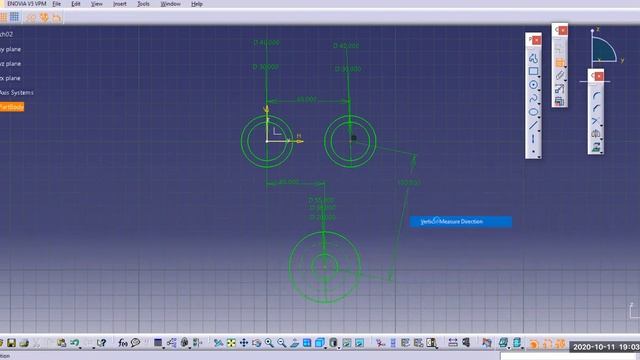Select the Trim tool

pyautogui.click(x=596, y=121)
